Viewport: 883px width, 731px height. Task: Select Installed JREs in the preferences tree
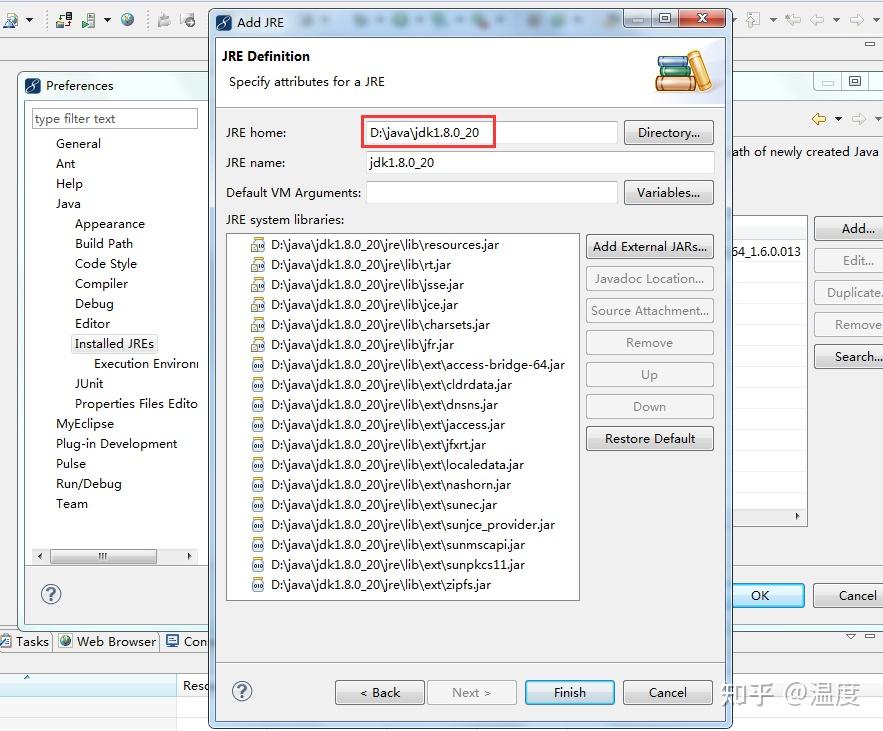pyautogui.click(x=114, y=343)
